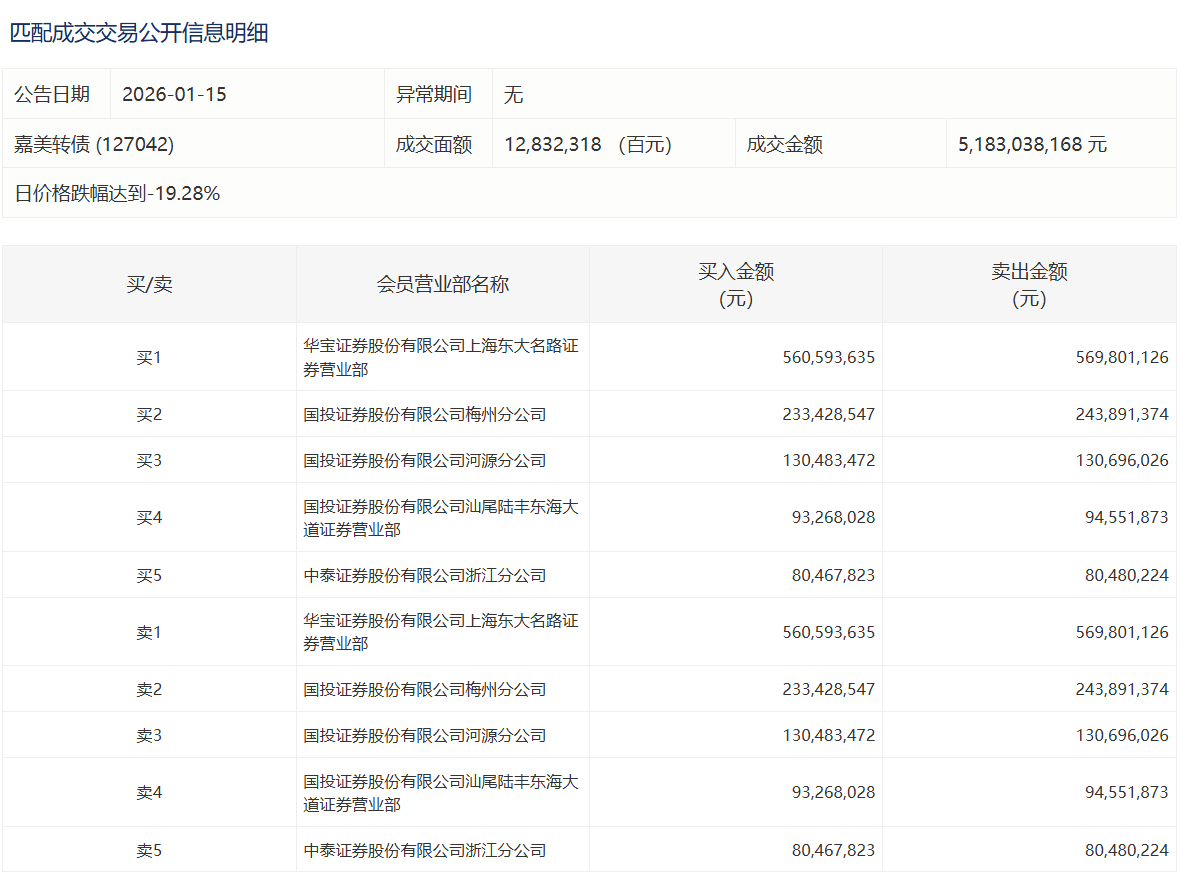The height and width of the screenshot is (876, 1182).
Task: Click the 卖出金额 (元) column header
Action: (1029, 285)
